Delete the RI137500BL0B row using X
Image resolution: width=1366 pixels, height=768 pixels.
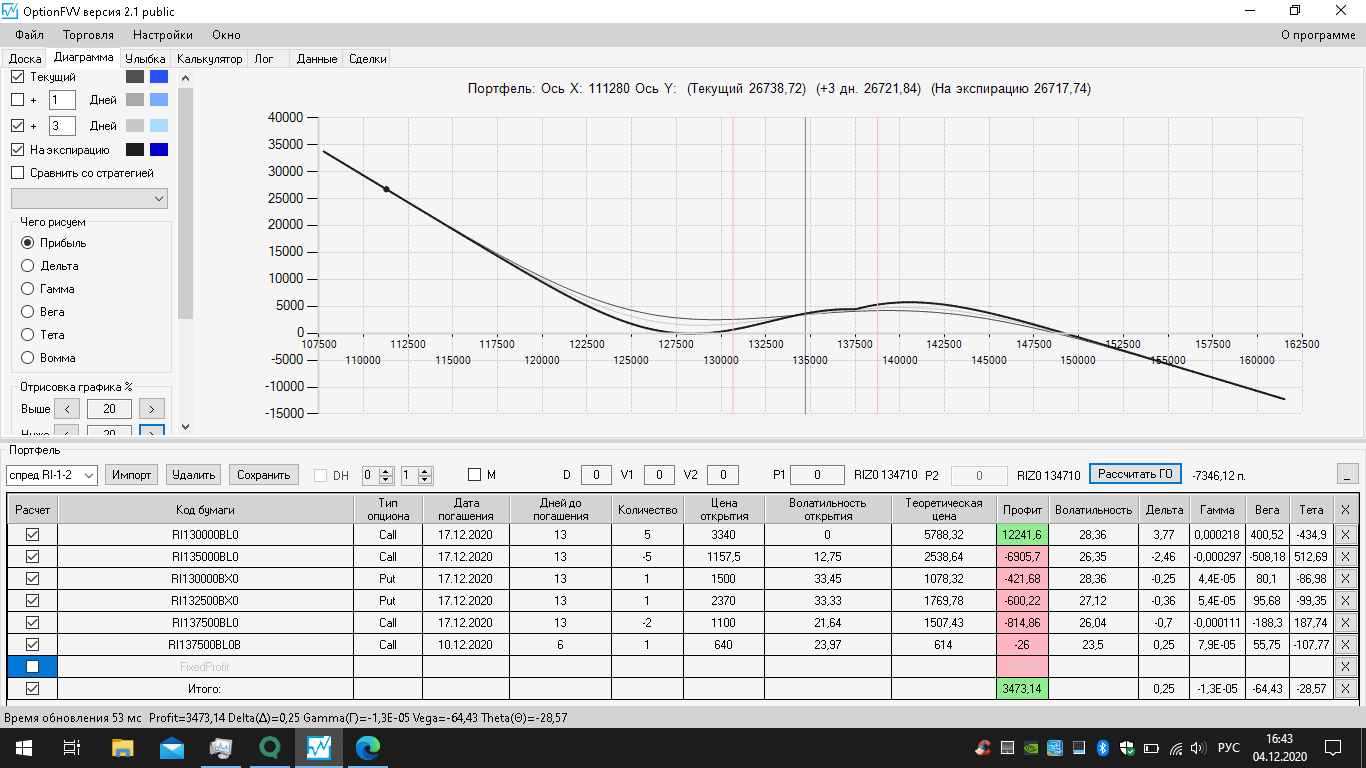[x=1345, y=645]
